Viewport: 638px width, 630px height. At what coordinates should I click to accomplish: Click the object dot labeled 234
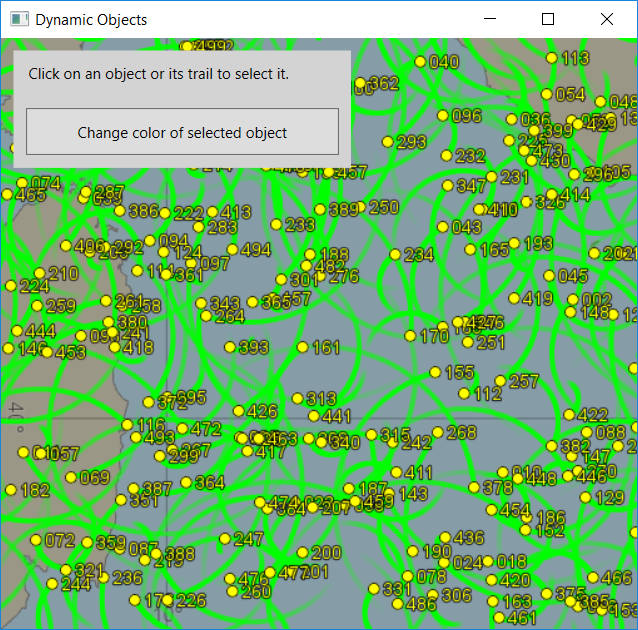tap(395, 255)
